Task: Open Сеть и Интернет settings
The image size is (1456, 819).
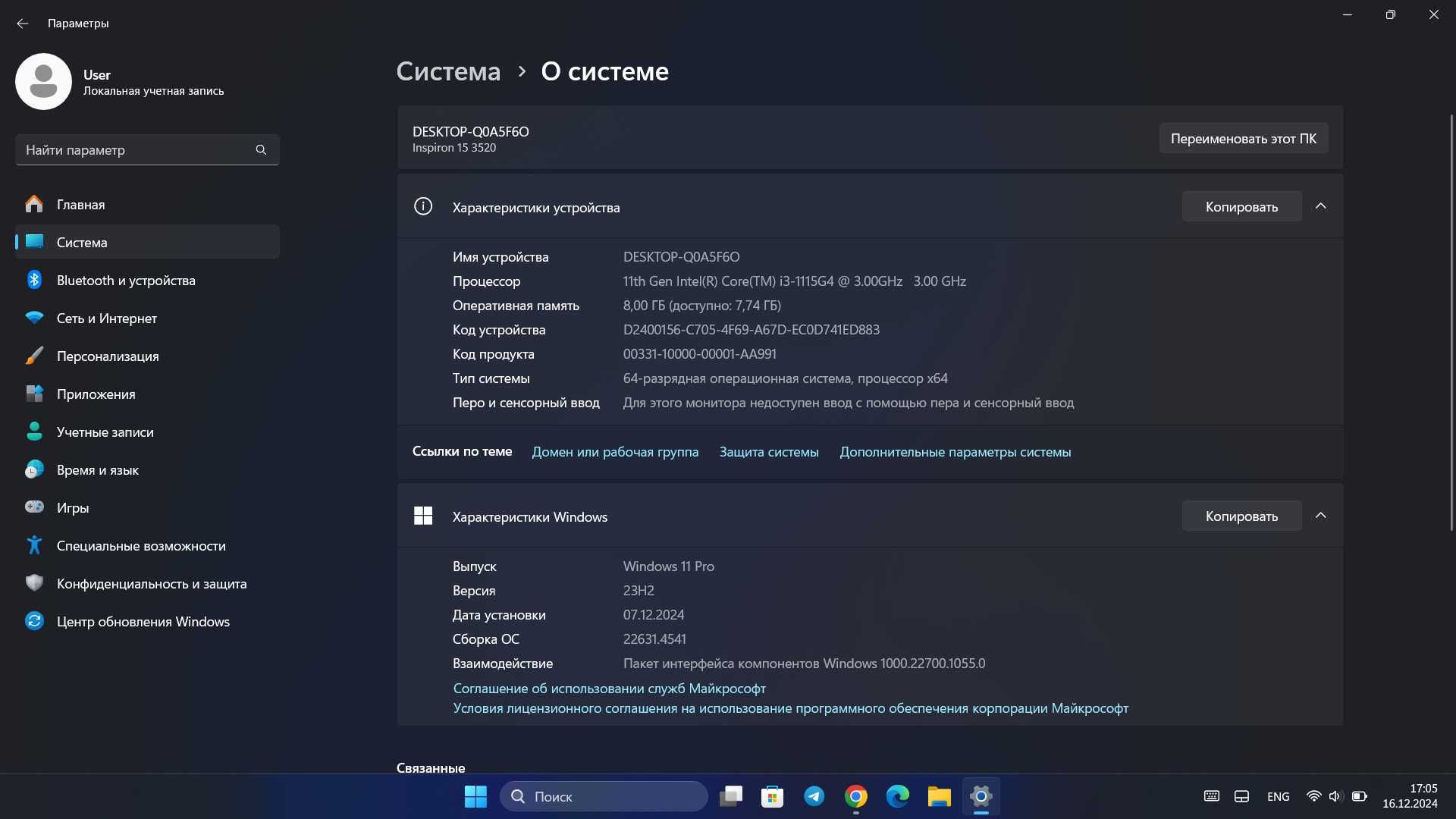Action: [x=147, y=318]
